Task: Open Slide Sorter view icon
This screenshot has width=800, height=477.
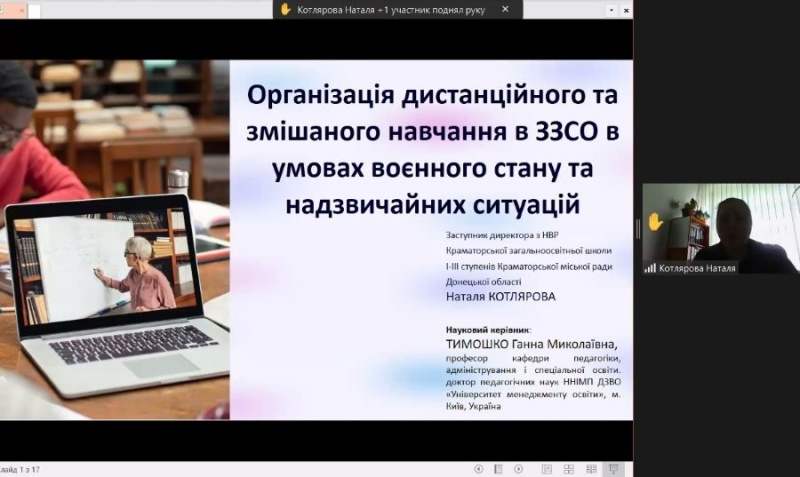Action: tap(569, 468)
